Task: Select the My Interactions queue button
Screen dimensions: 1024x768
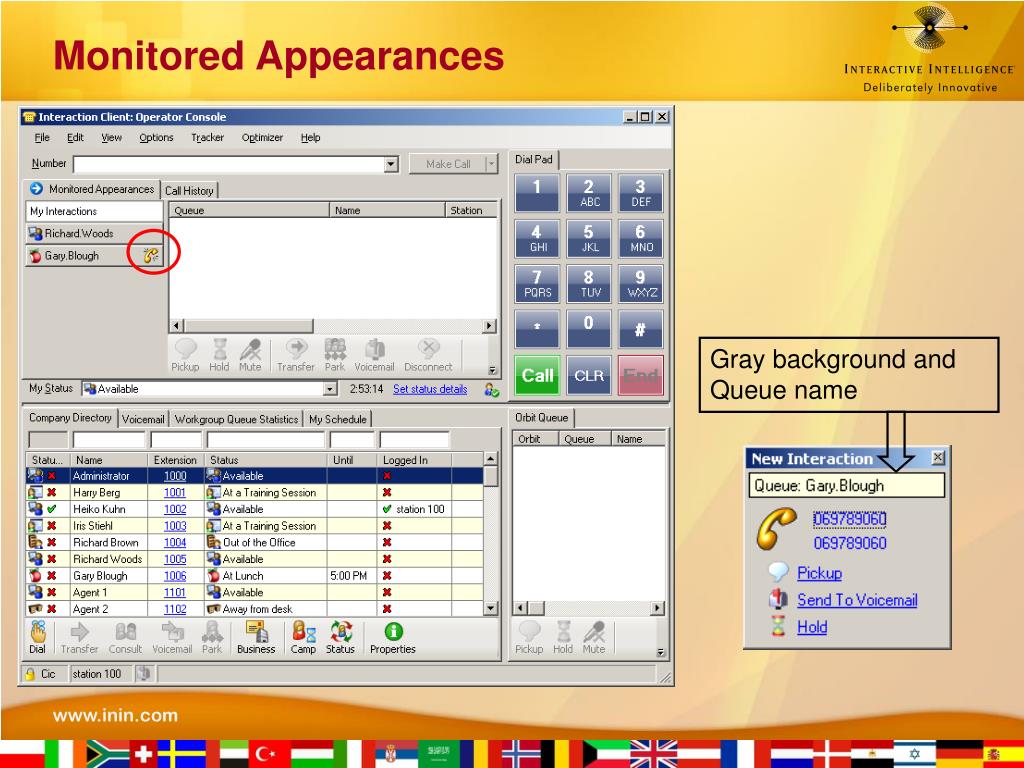Action: (x=94, y=212)
